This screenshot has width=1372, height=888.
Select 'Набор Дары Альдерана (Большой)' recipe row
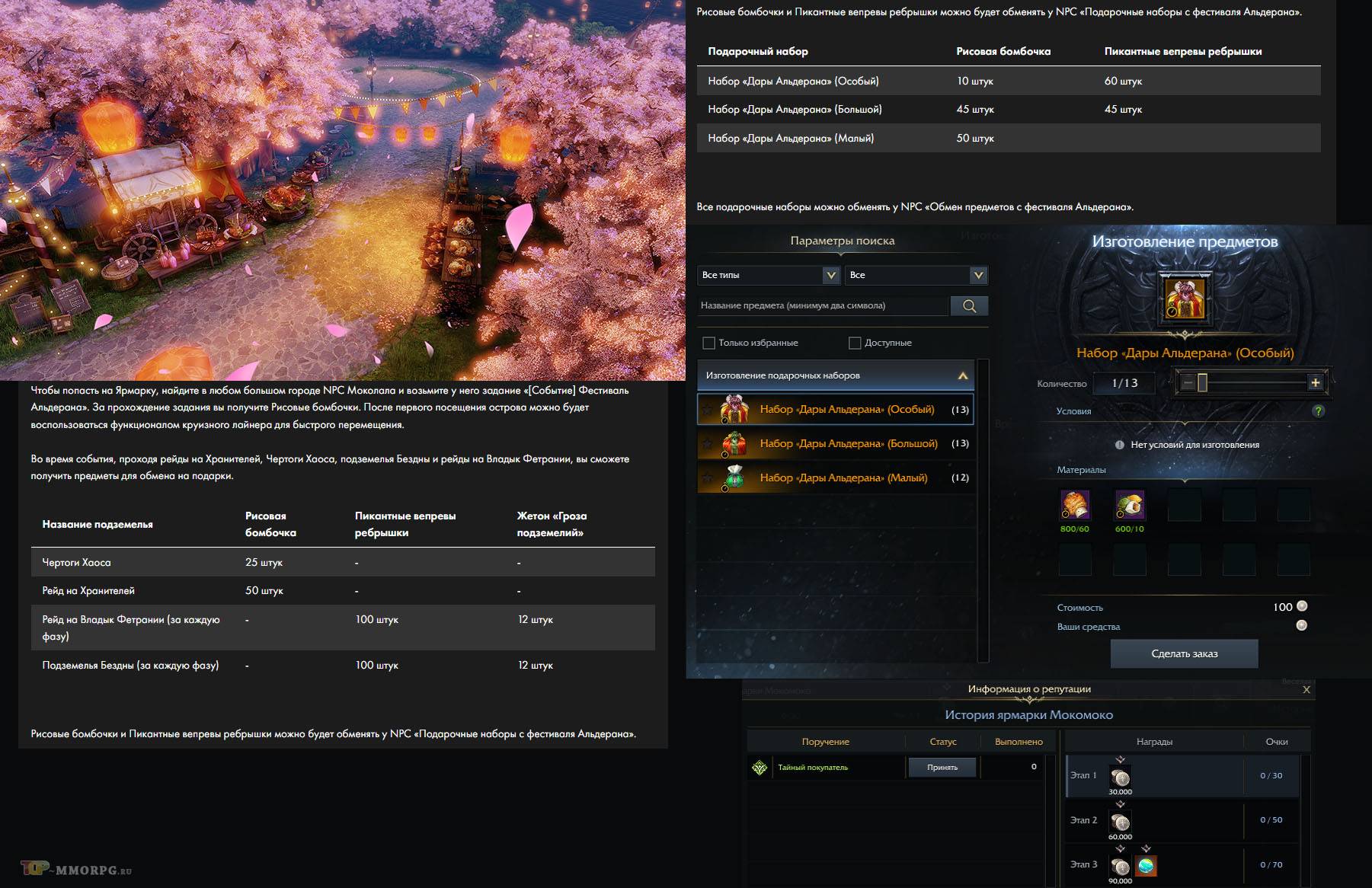[x=836, y=443]
